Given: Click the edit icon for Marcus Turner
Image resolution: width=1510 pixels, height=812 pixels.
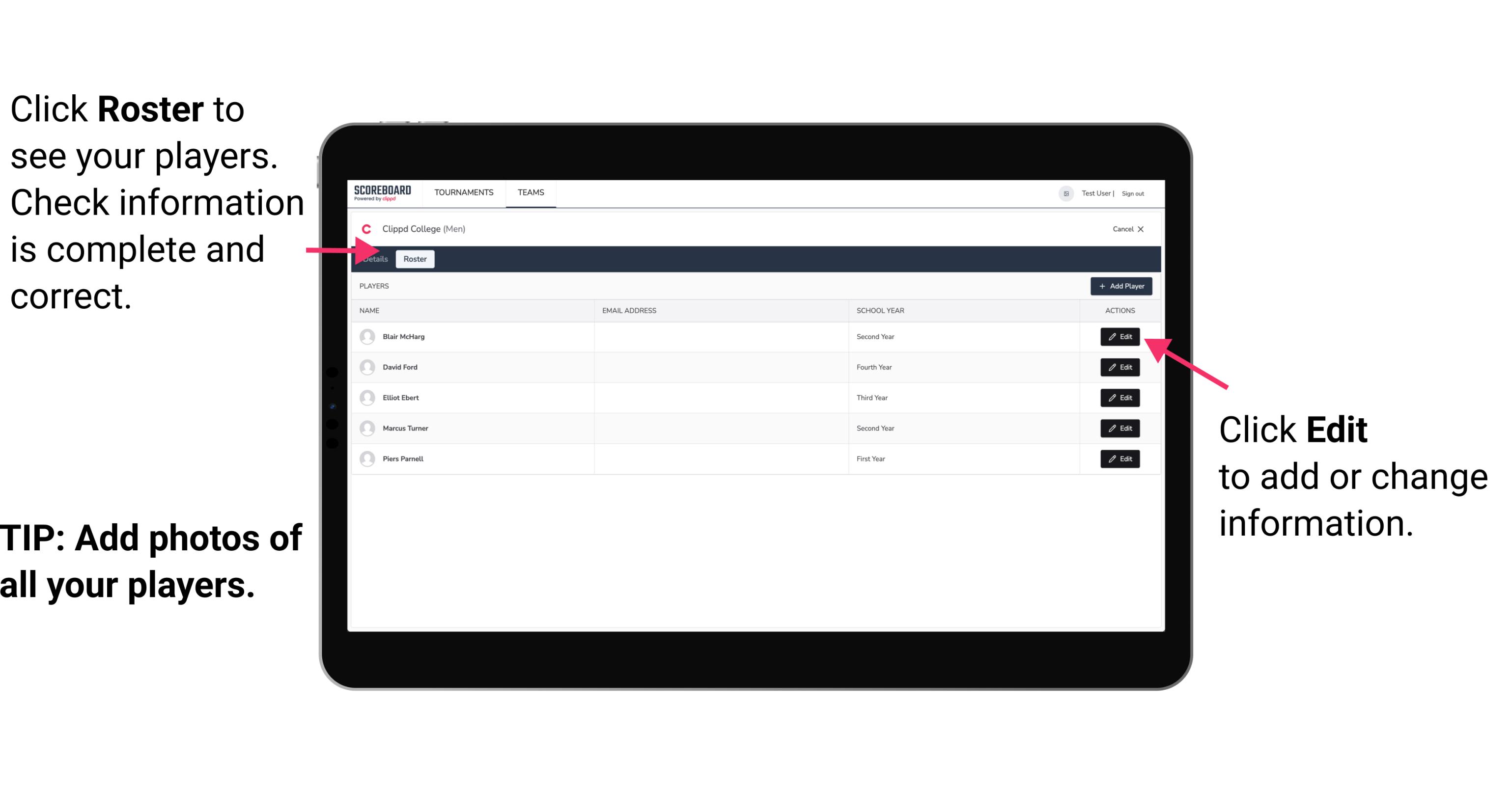Looking at the screenshot, I should (1120, 428).
